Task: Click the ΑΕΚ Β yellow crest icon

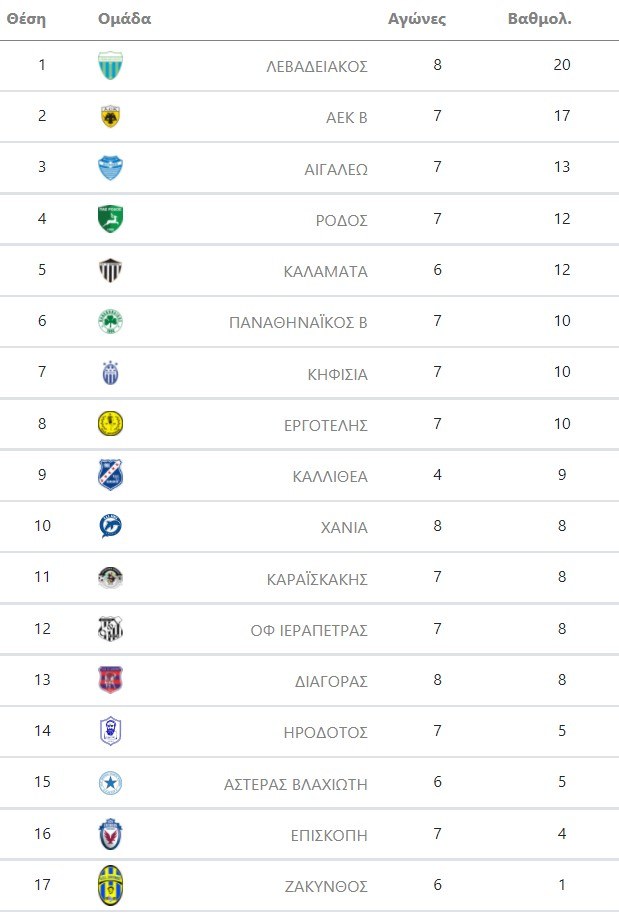Action: [x=110, y=117]
